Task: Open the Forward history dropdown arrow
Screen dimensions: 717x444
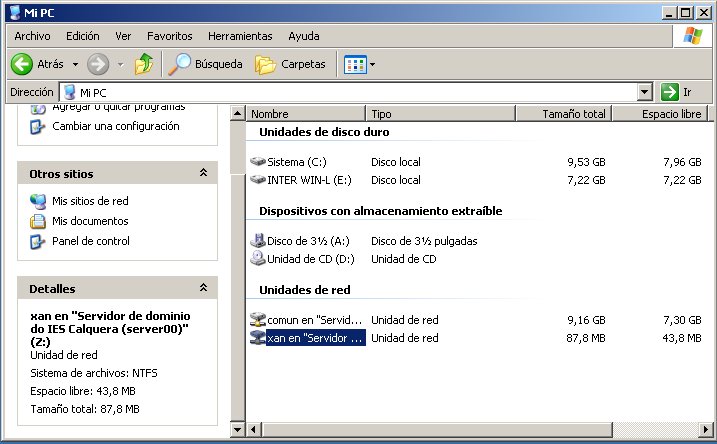Action: (120, 64)
